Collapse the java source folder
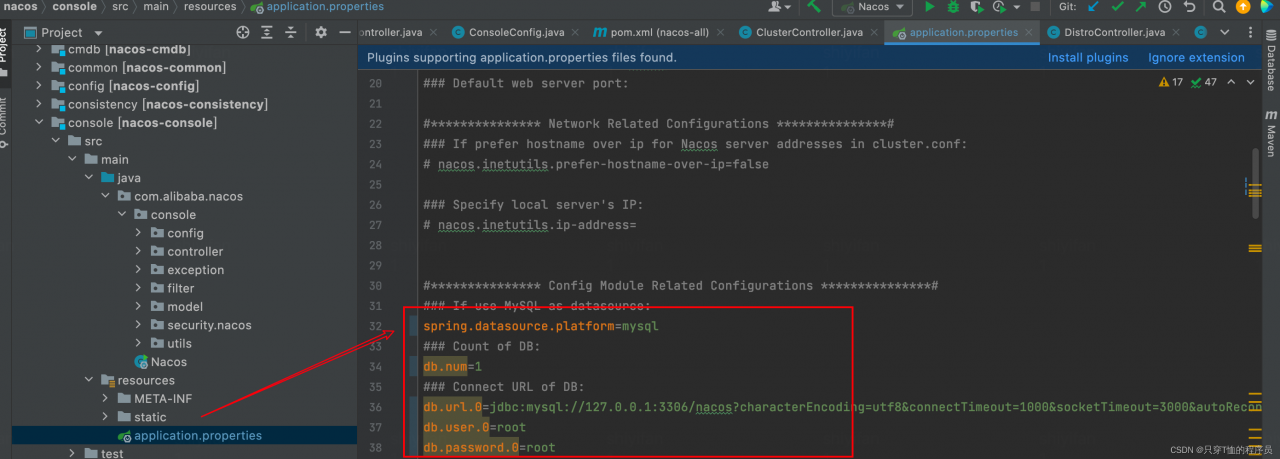The width and height of the screenshot is (1280, 459). tap(89, 178)
